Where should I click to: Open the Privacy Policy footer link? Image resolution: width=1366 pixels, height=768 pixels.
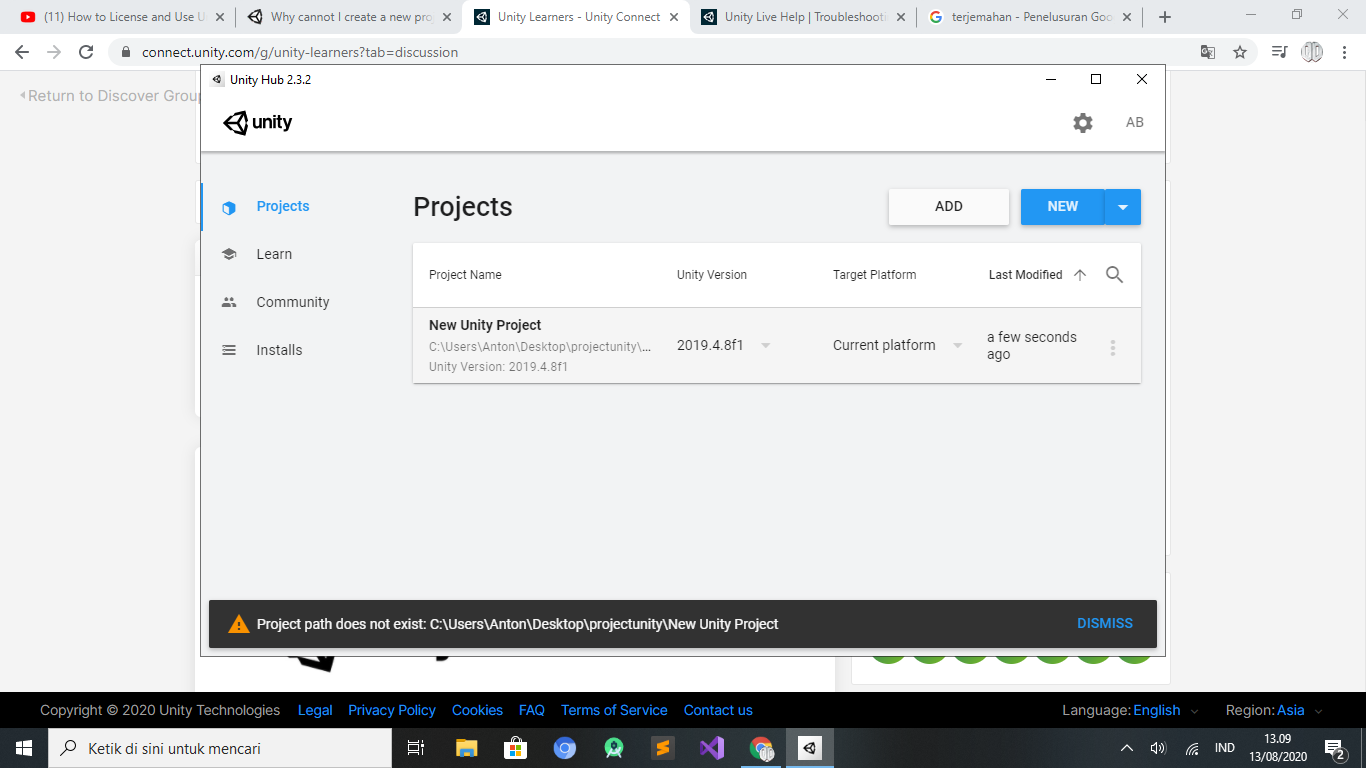coord(392,710)
